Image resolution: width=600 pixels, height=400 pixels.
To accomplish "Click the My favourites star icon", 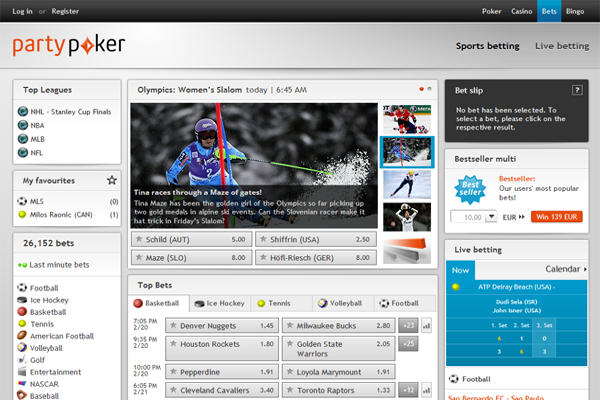I will click(112, 180).
